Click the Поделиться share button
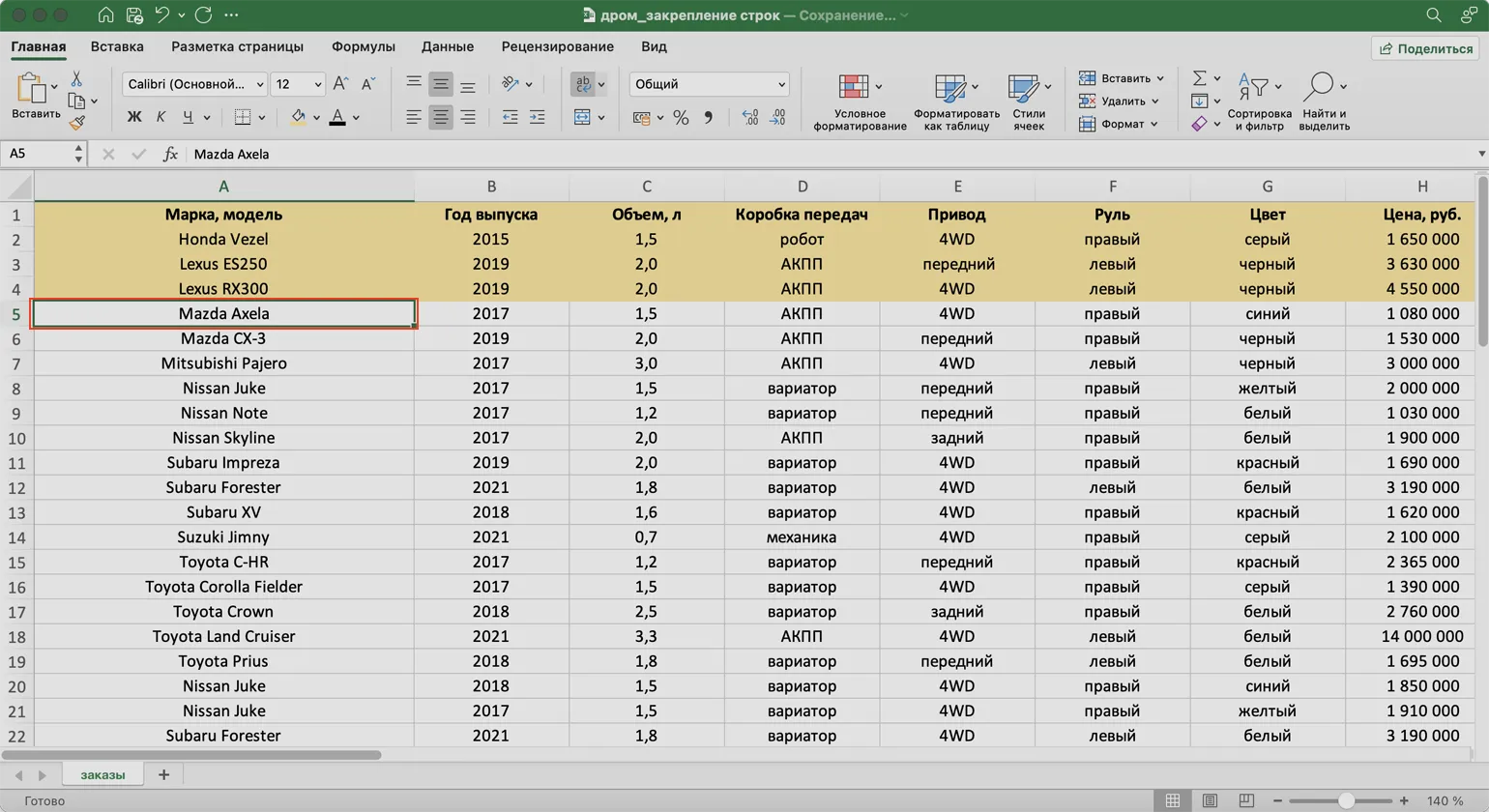Viewport: 1489px width, 812px height. [x=1426, y=48]
